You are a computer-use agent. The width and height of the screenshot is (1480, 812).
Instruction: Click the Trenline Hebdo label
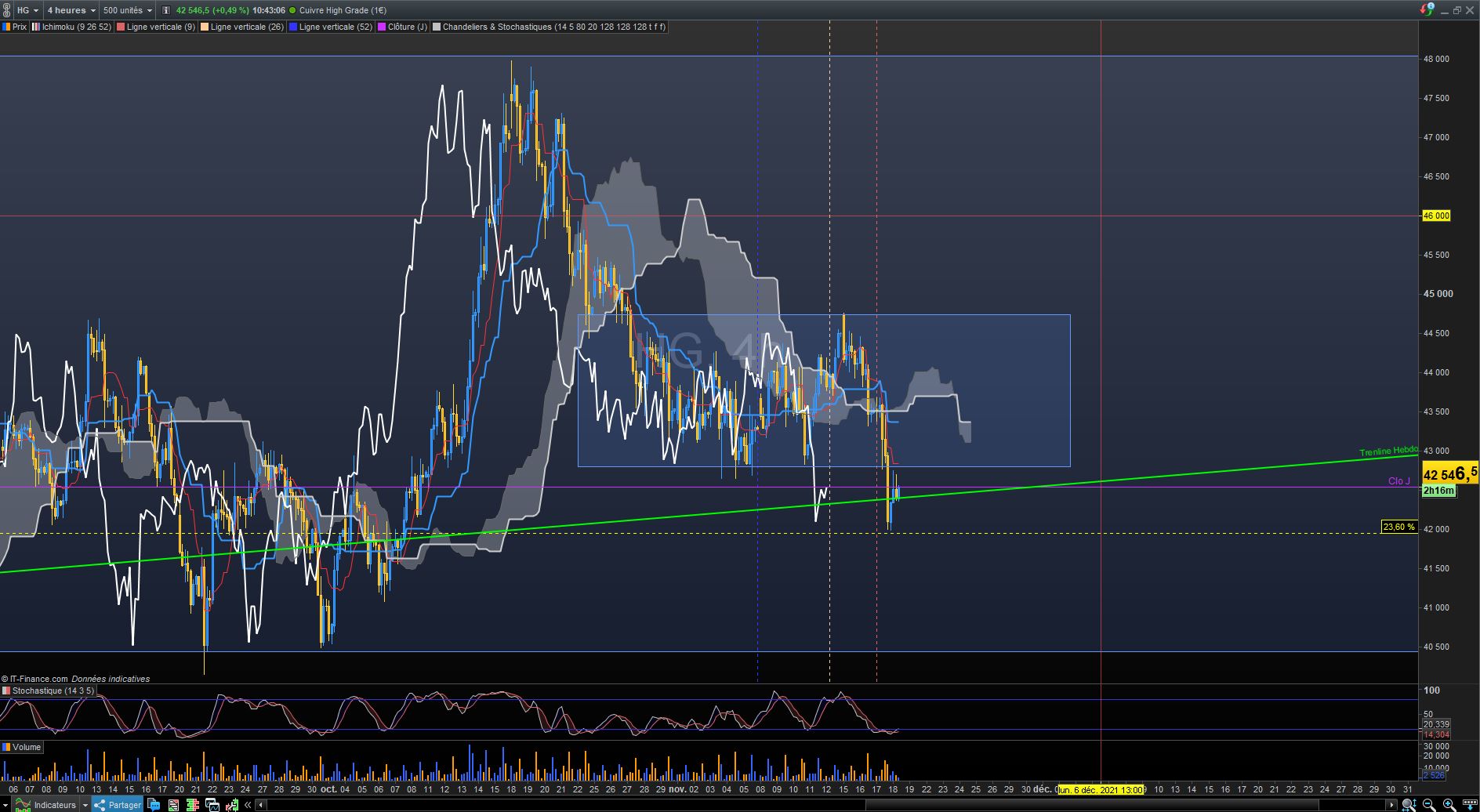tap(1388, 451)
